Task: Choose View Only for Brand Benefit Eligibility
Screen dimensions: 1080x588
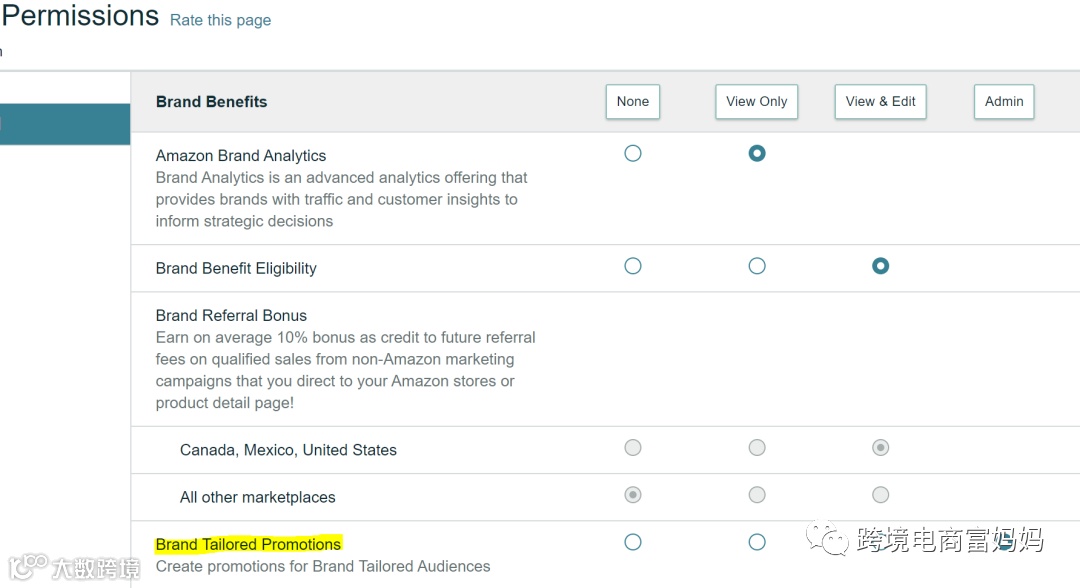Action: (757, 266)
